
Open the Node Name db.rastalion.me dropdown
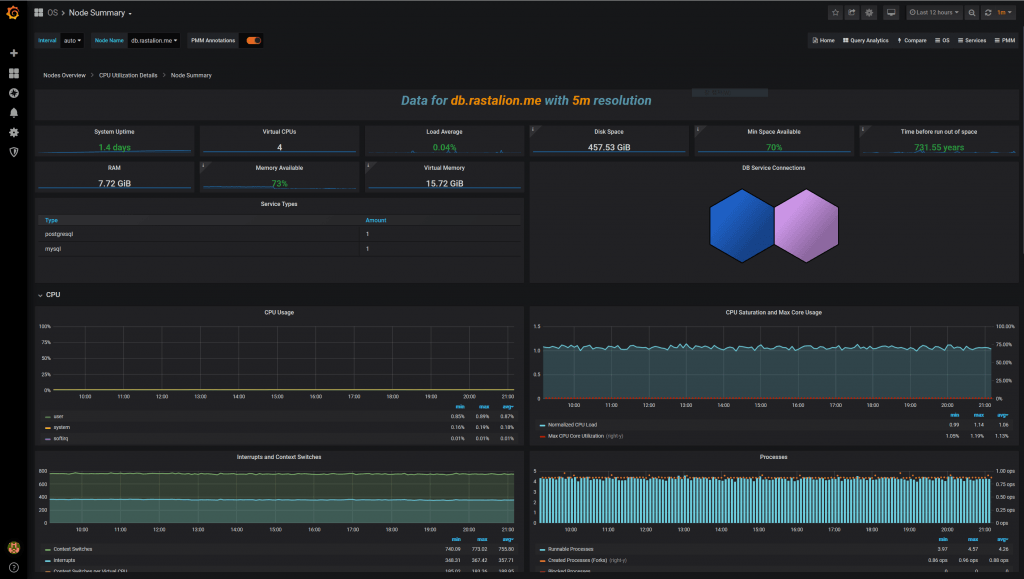click(154, 41)
